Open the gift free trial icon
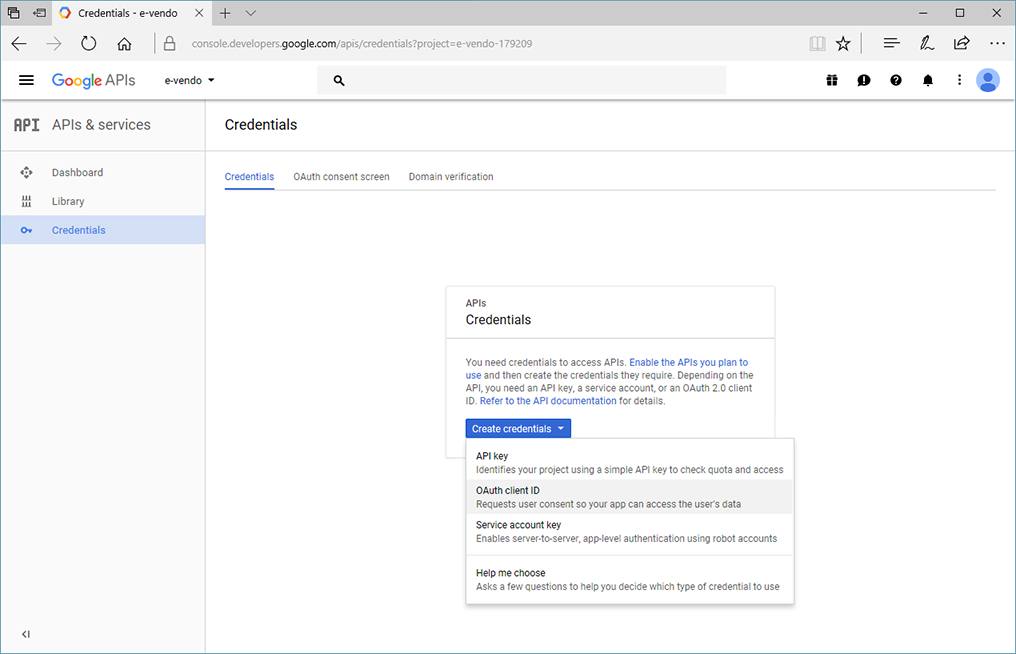Image resolution: width=1016 pixels, height=654 pixels. coord(832,80)
